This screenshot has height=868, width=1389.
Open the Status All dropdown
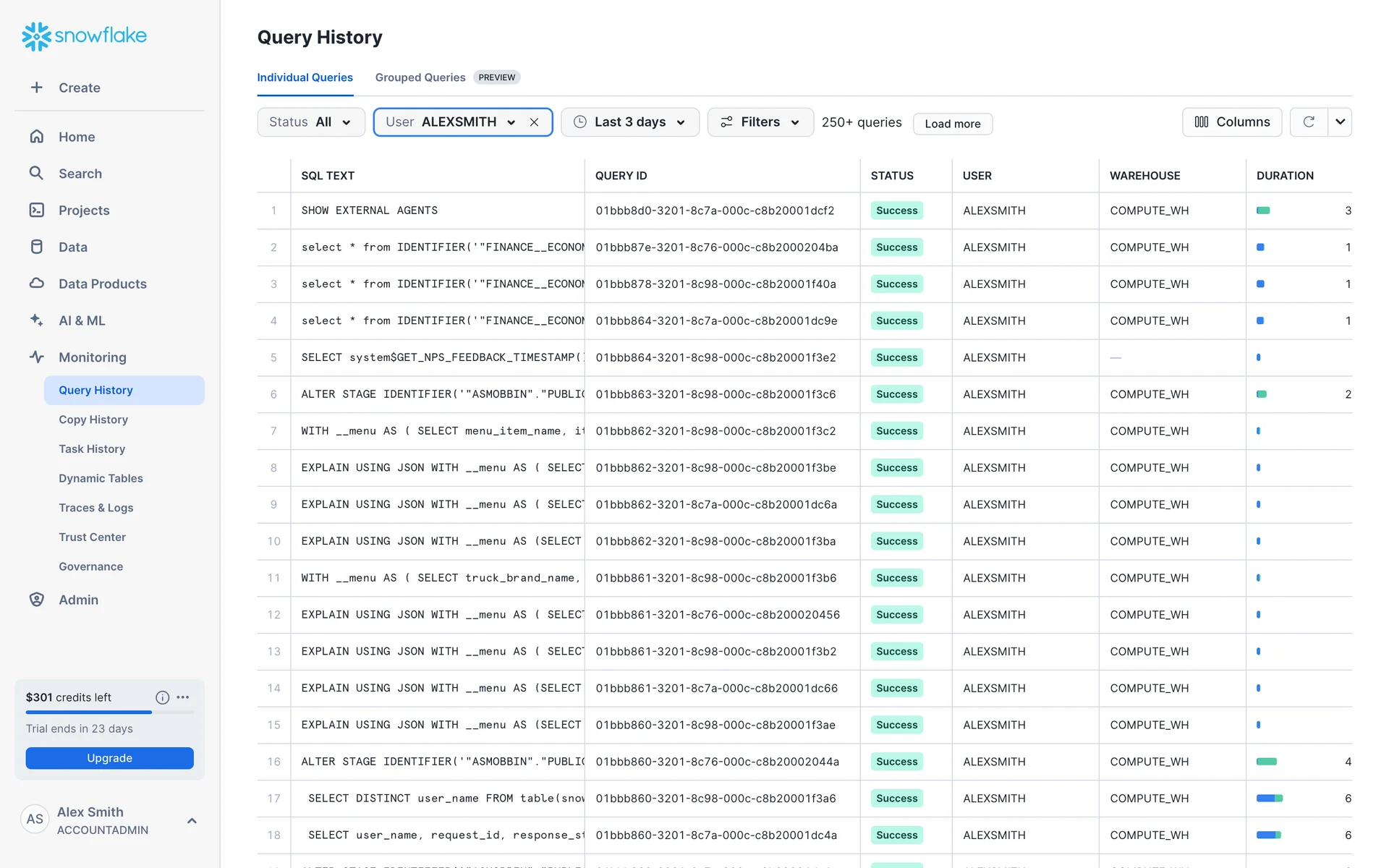pos(310,122)
